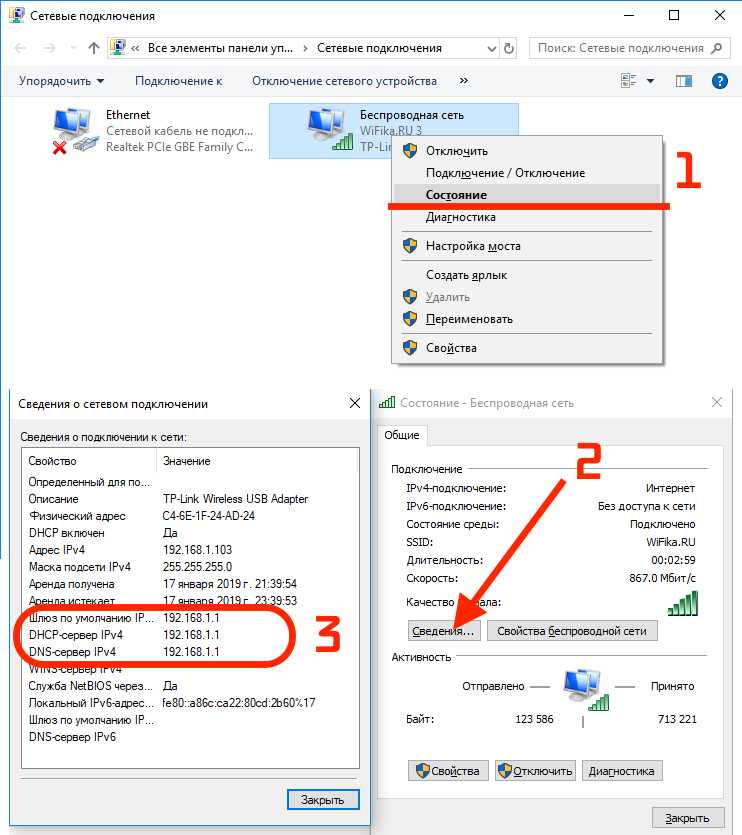Viewport: 742px width, 835px height.
Task: Click Все элементы панели уп... breadcrumb
Action: coord(220,48)
